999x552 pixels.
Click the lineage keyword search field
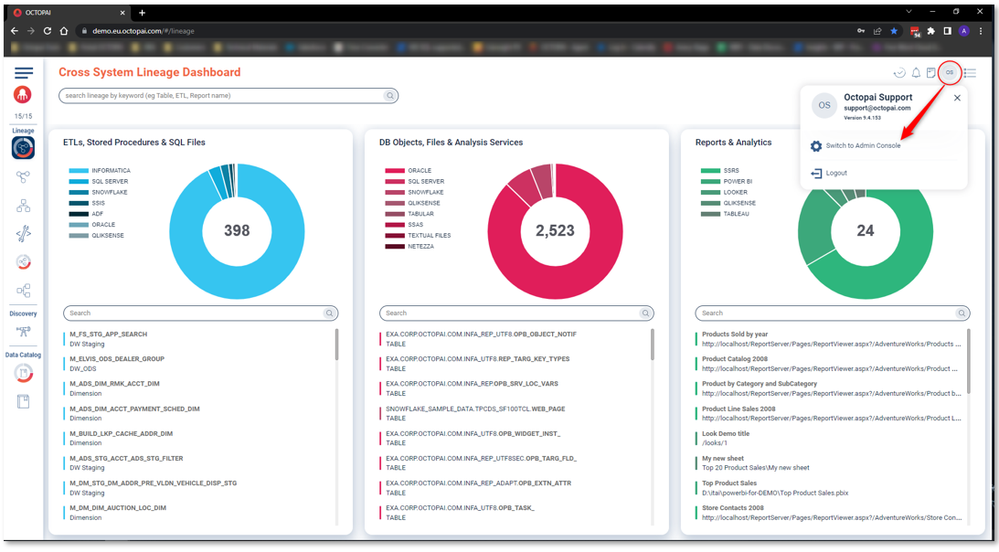228,96
